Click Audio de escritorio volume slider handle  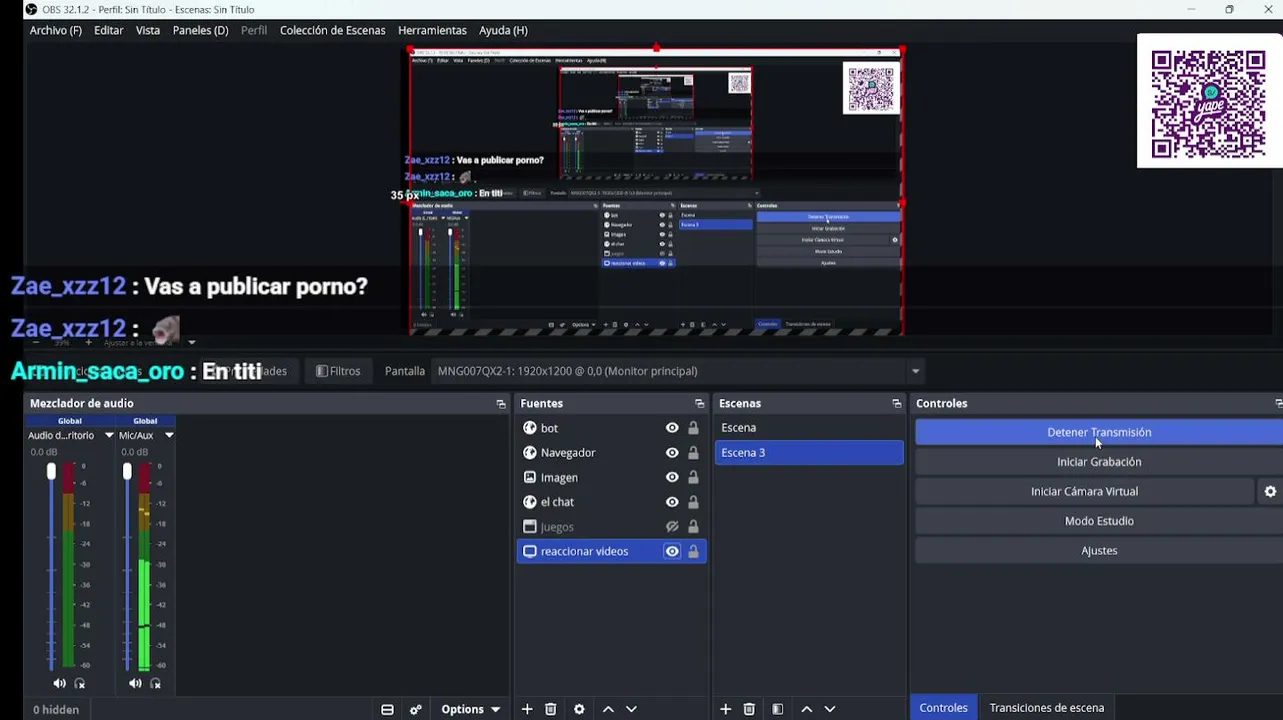(51, 470)
